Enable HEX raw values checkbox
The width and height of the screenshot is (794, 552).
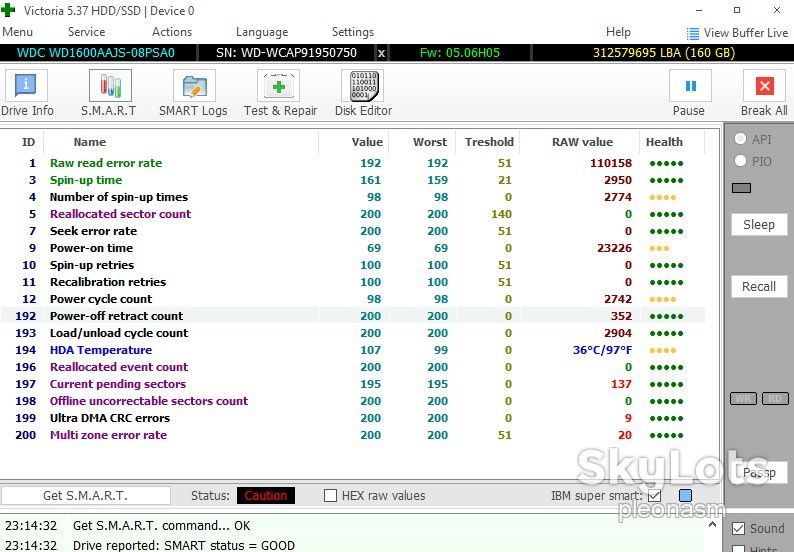pyautogui.click(x=330, y=495)
